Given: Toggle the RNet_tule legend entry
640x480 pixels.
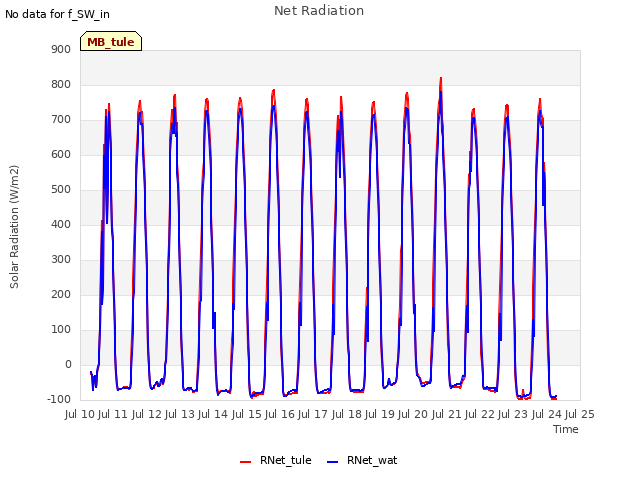Looking at the screenshot, I should [276, 460].
